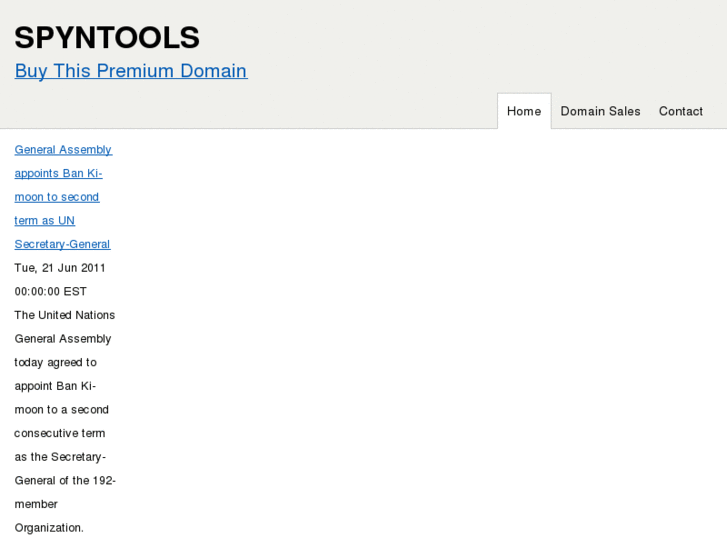Click the 'today agreed to' text line
The image size is (727, 545).
55,363
